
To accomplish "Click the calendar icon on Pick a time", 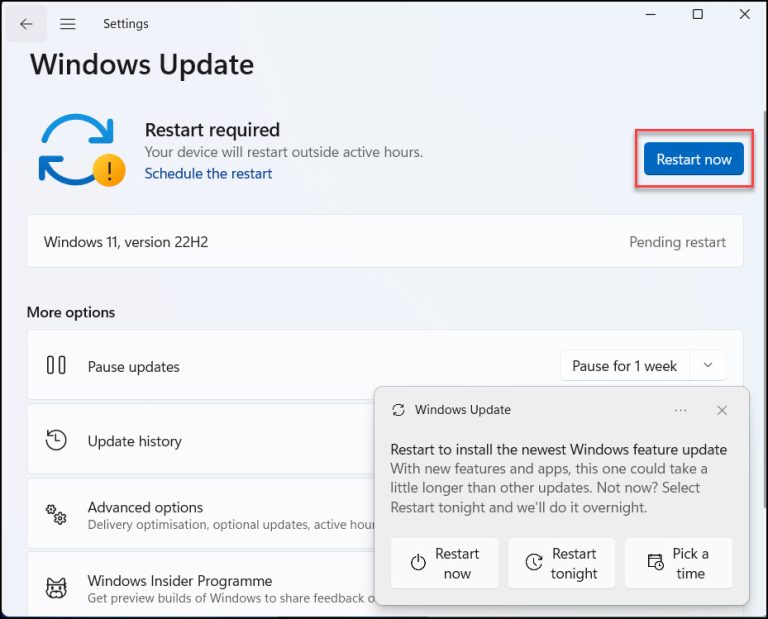I will [x=655, y=562].
